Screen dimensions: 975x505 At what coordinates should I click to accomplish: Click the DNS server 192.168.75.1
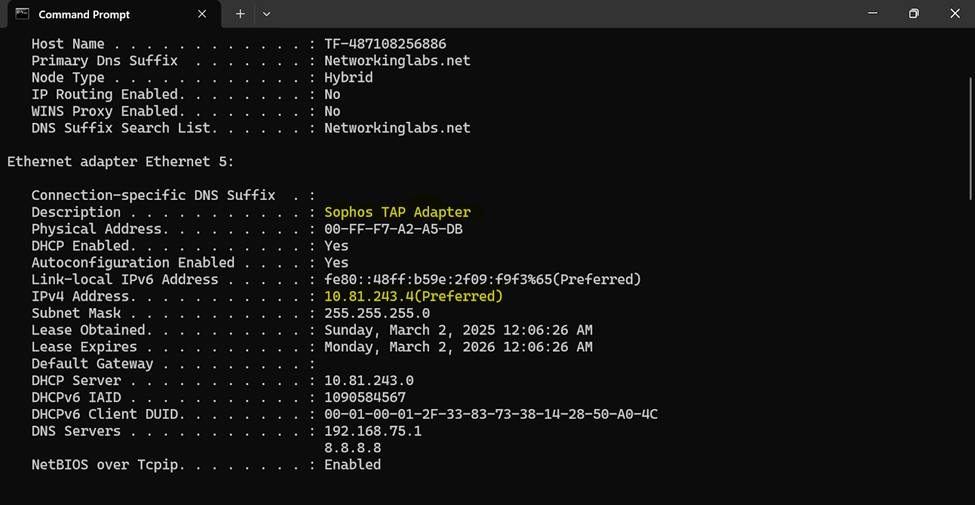click(x=373, y=431)
